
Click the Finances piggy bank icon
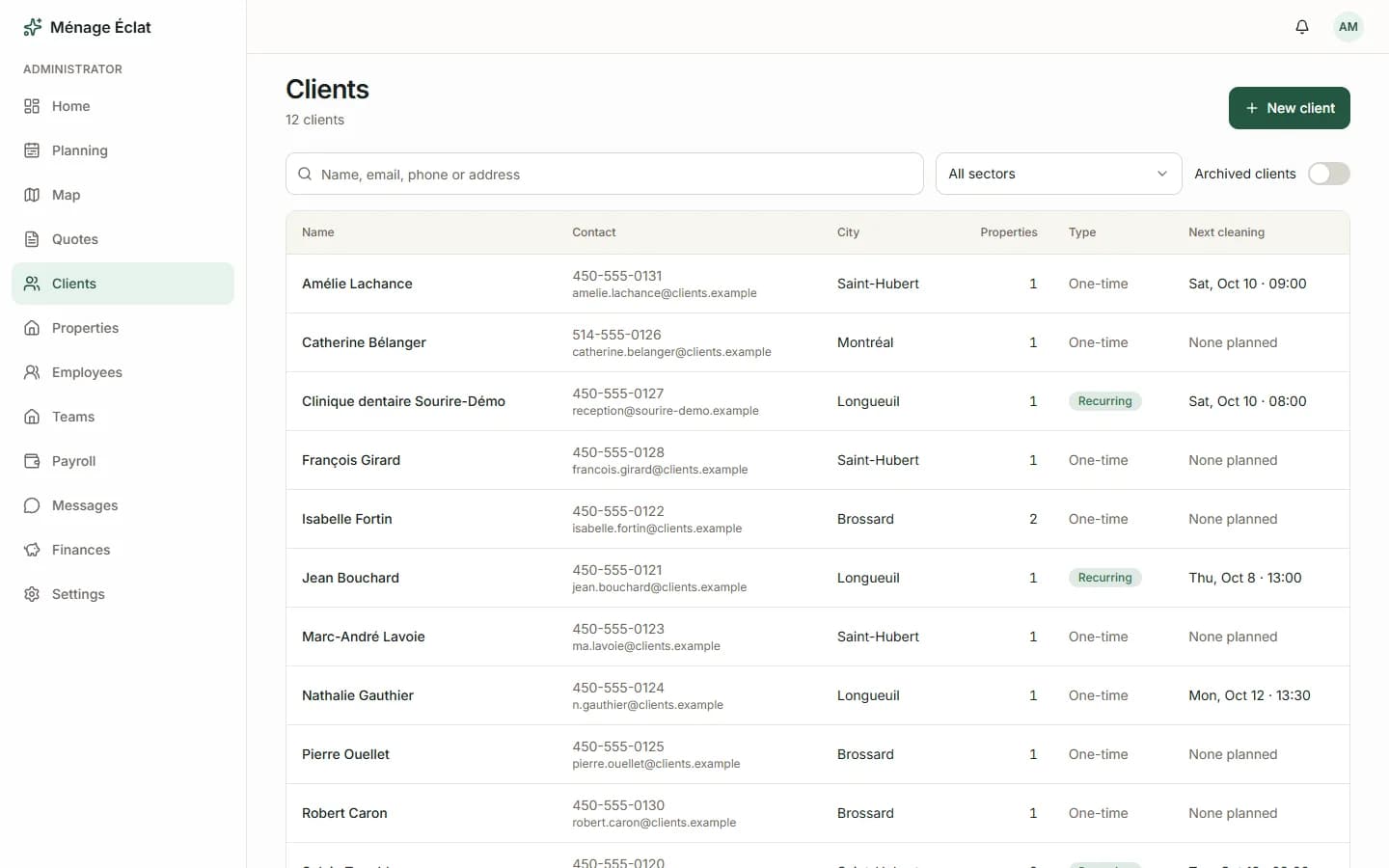(x=32, y=550)
